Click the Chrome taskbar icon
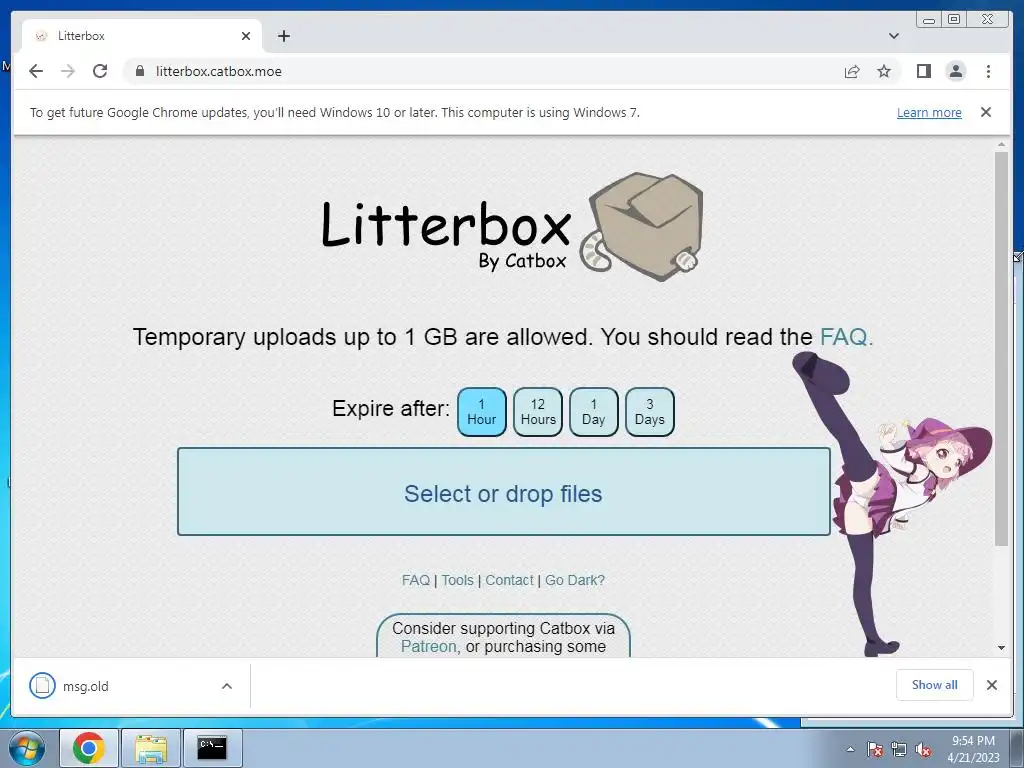Viewport: 1024px width, 768px height. point(89,748)
